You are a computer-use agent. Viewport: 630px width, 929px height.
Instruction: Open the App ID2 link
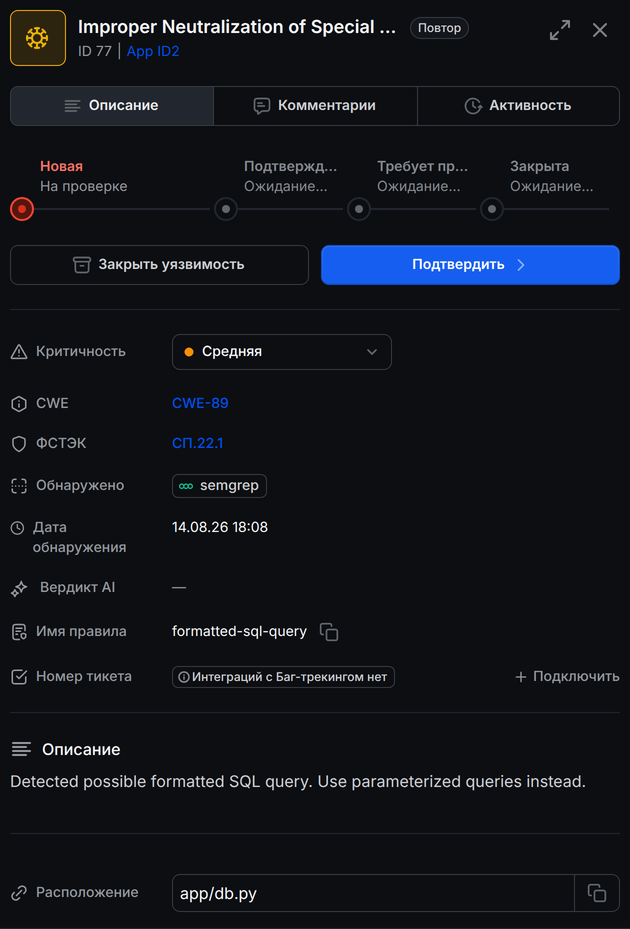[x=153, y=52]
